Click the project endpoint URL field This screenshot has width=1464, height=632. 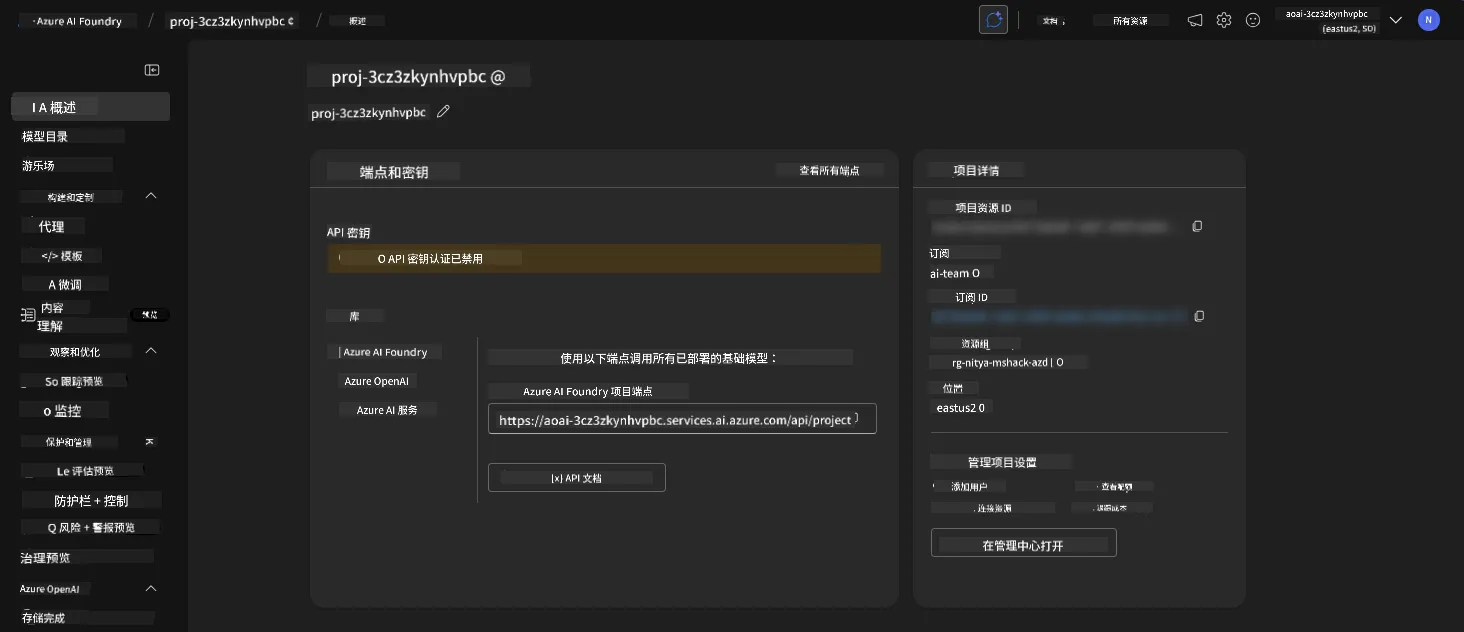tap(682, 419)
